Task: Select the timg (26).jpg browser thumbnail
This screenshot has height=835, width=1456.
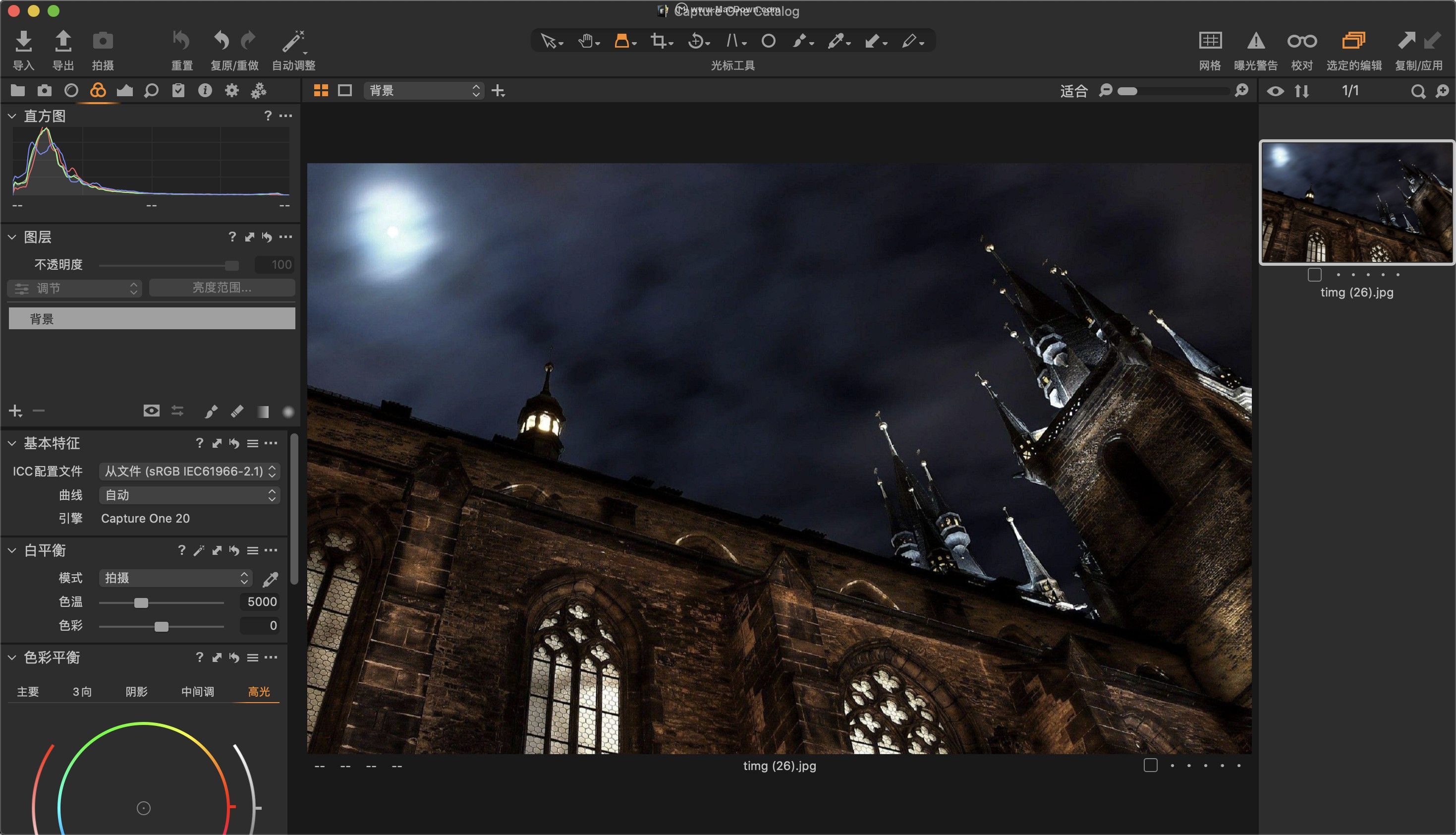Action: (1357, 202)
